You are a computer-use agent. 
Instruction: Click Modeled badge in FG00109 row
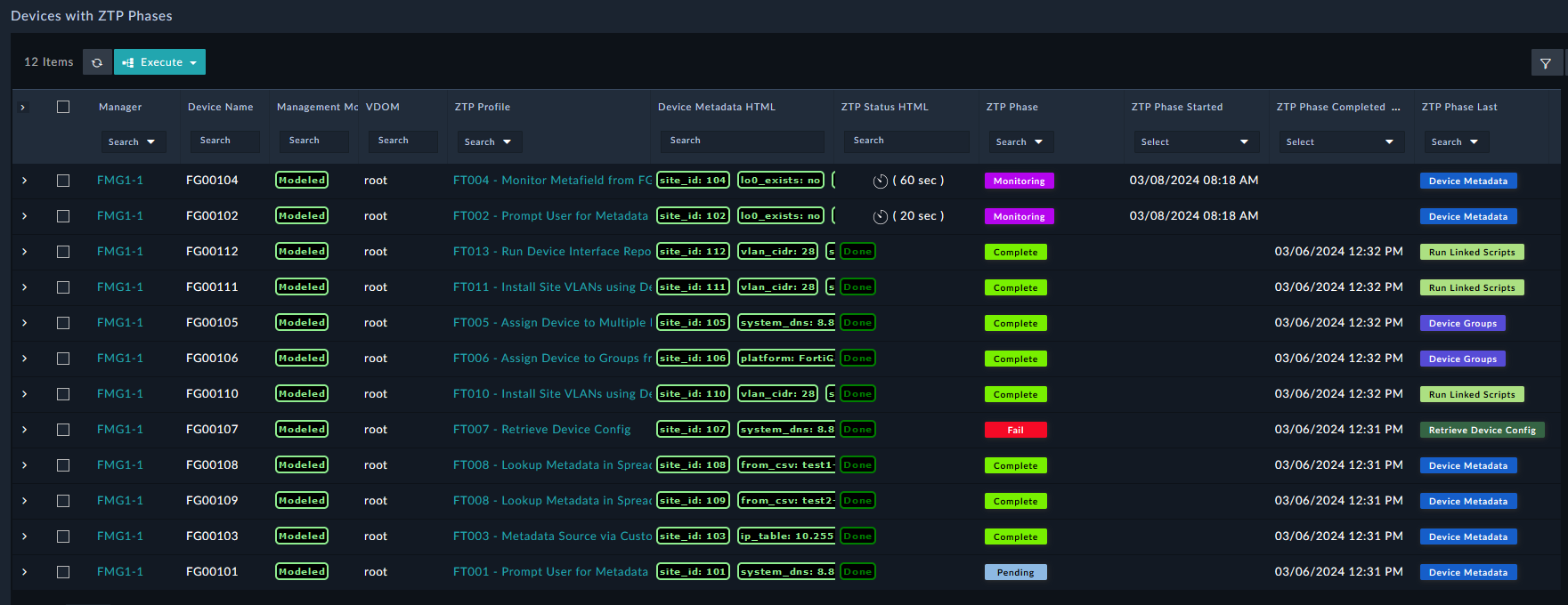[302, 500]
